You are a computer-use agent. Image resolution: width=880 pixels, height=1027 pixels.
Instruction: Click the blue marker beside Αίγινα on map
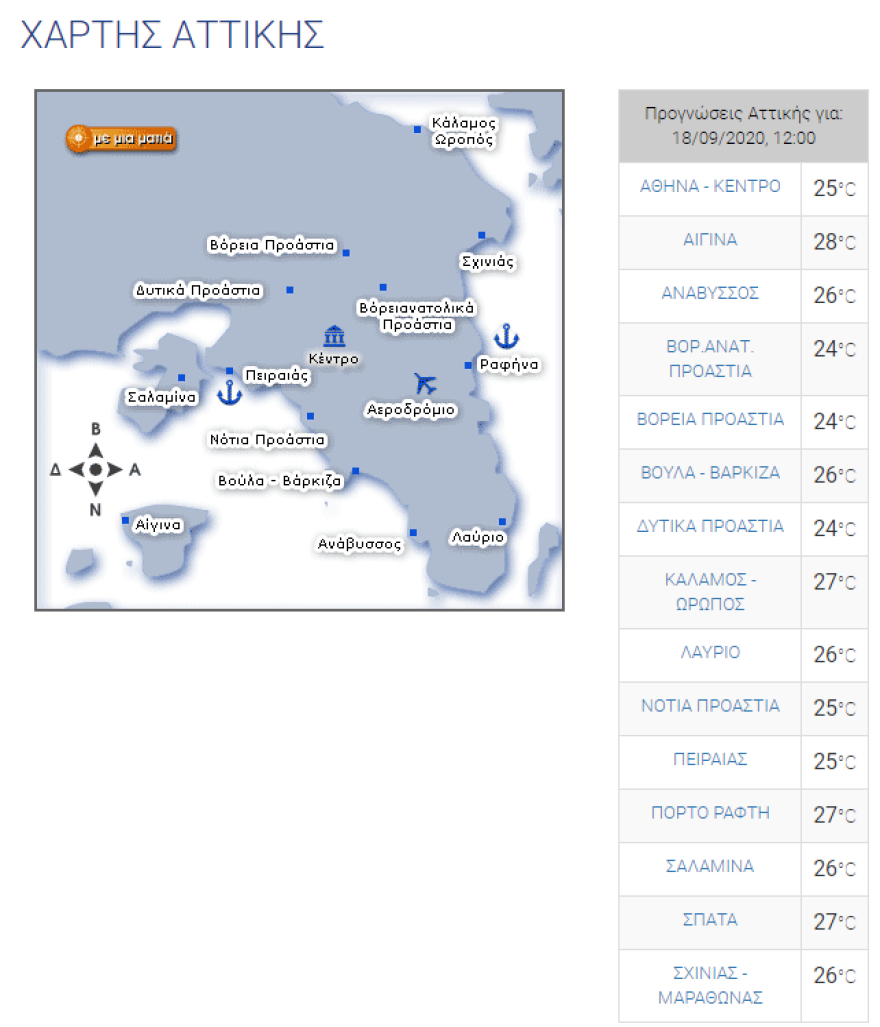coord(126,520)
